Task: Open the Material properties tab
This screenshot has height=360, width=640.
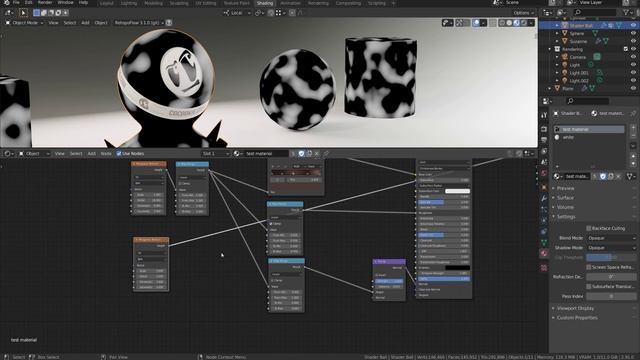Action: tap(544, 253)
